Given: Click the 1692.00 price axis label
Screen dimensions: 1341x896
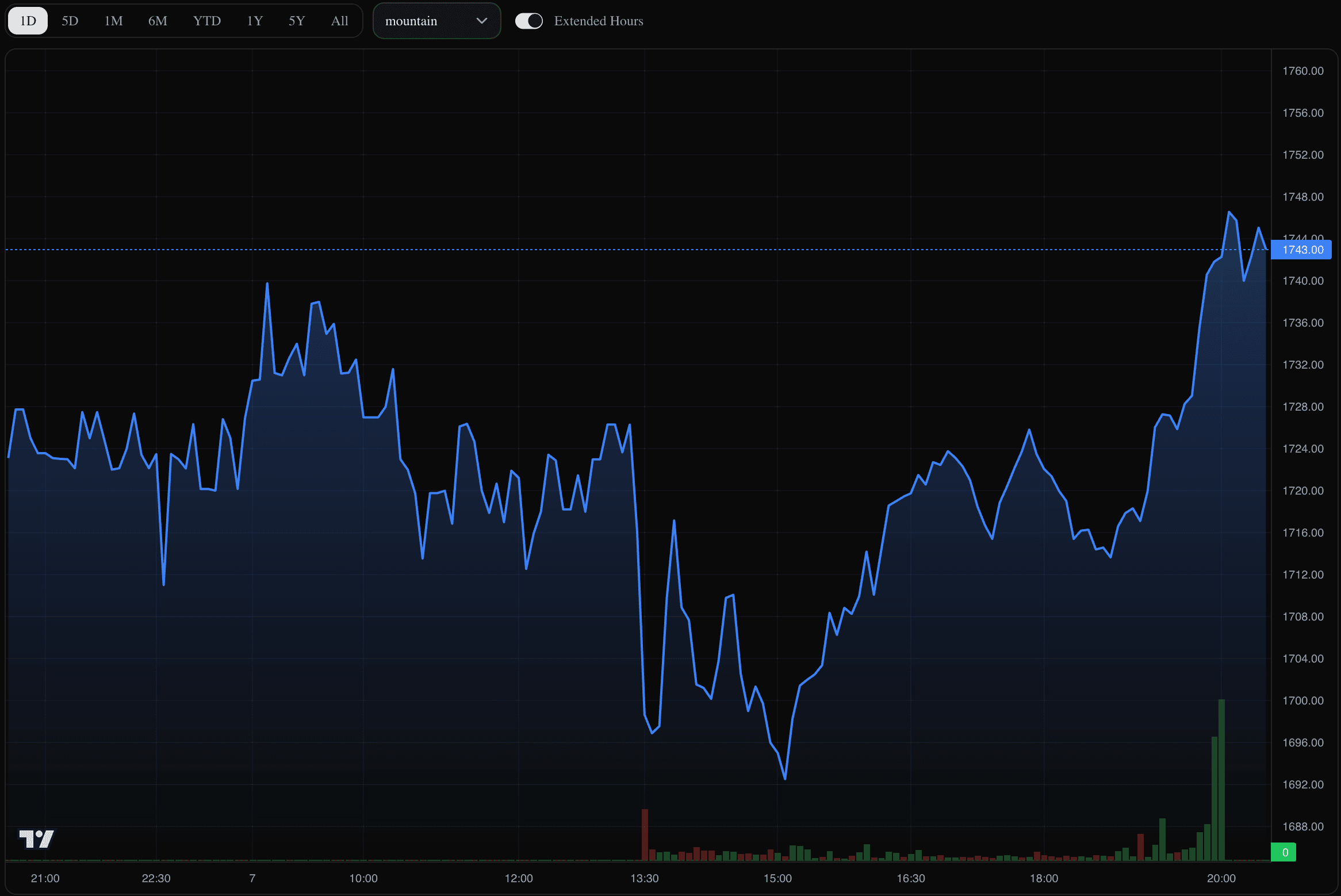Looking at the screenshot, I should click(1303, 784).
